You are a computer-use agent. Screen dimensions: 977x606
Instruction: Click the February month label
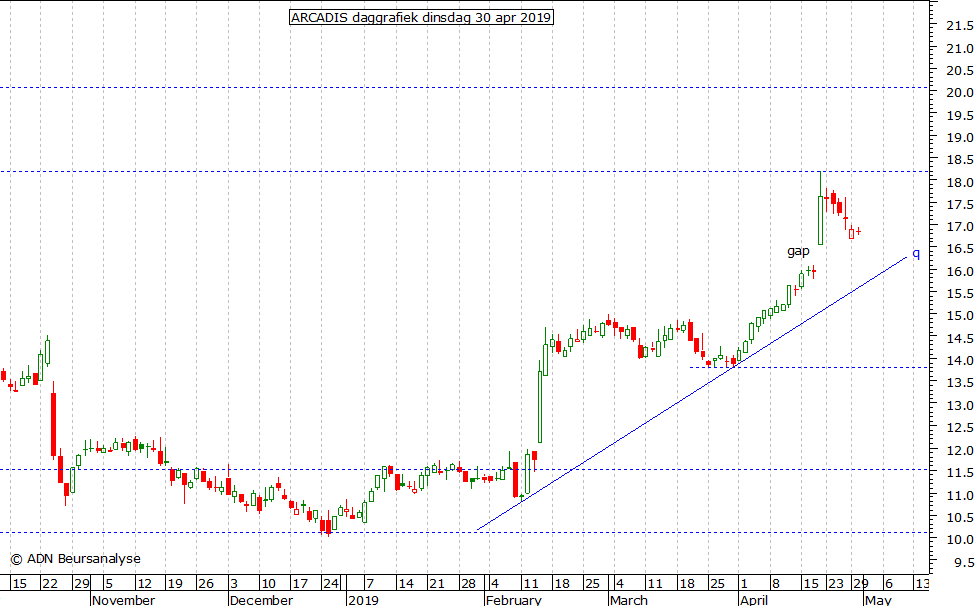click(x=513, y=600)
